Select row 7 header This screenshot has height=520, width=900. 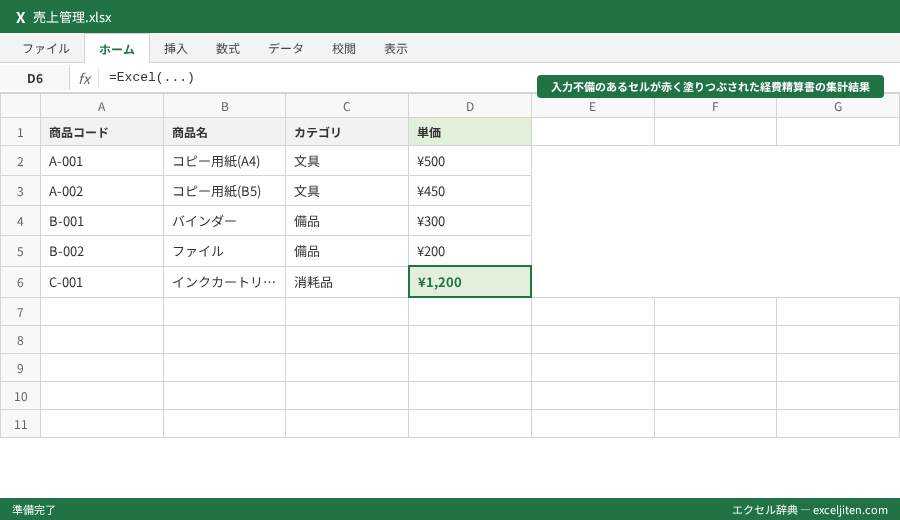[20, 312]
